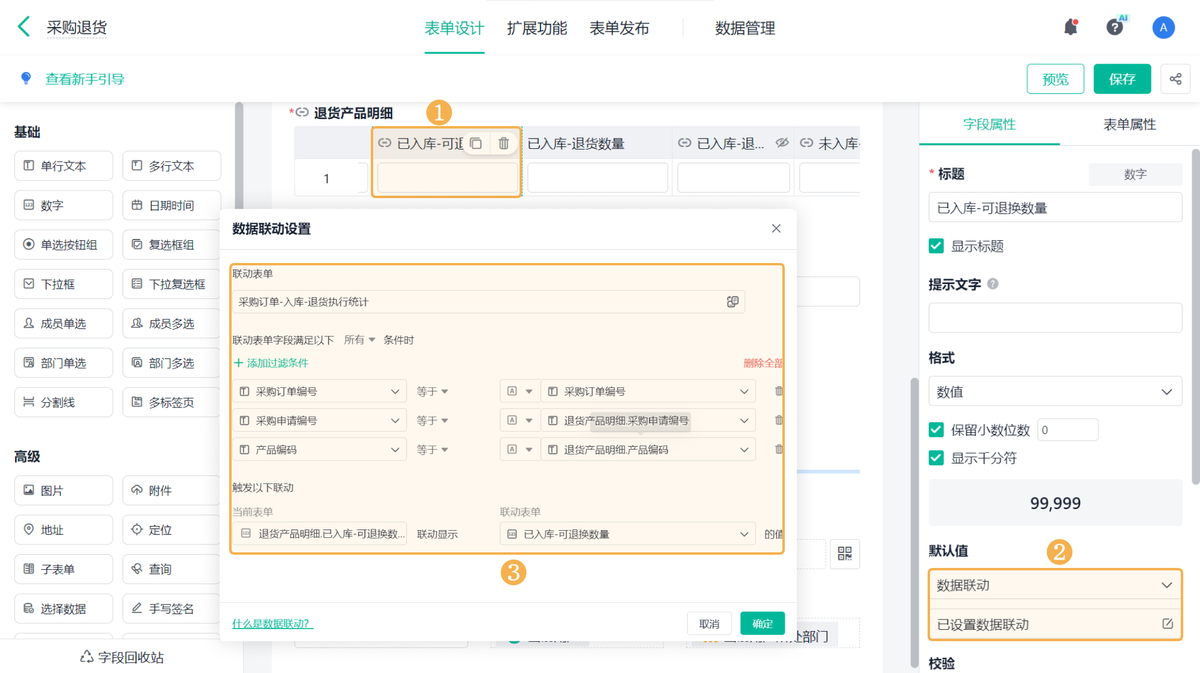Image resolution: width=1200 pixels, height=673 pixels.
Task: Disable the 显示千分符 checkbox
Action: click(936, 458)
